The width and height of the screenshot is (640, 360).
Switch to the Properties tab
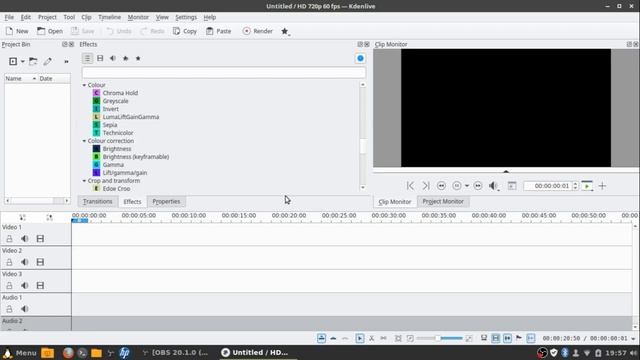tap(166, 202)
